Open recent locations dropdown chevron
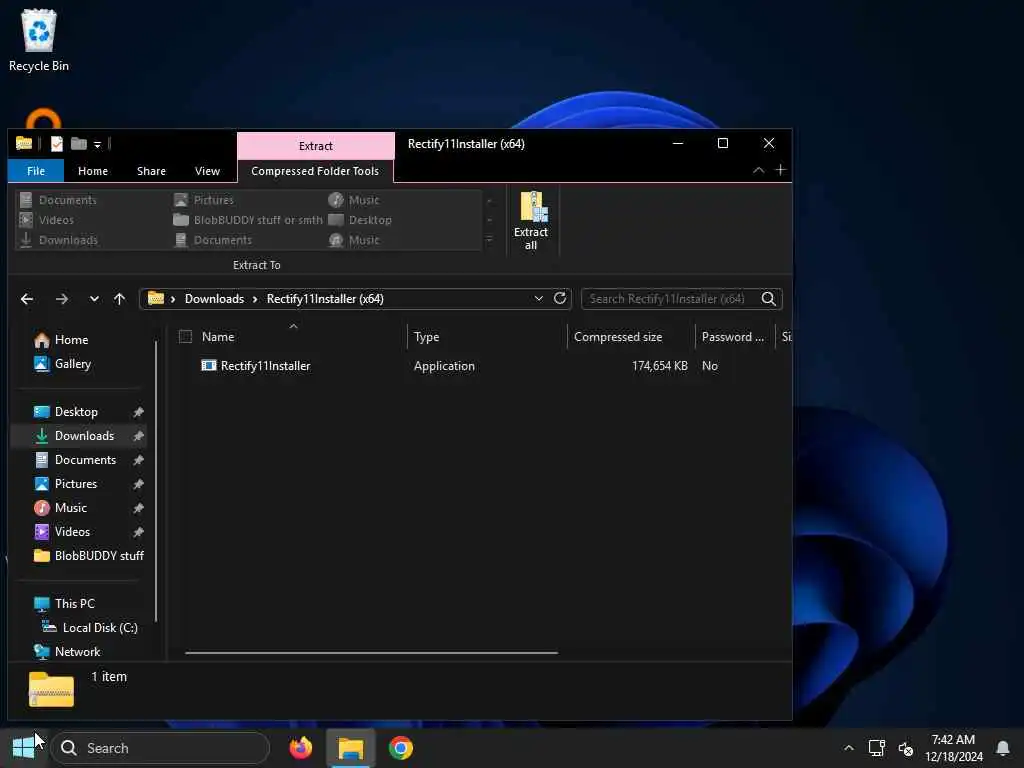 pyautogui.click(x=94, y=299)
